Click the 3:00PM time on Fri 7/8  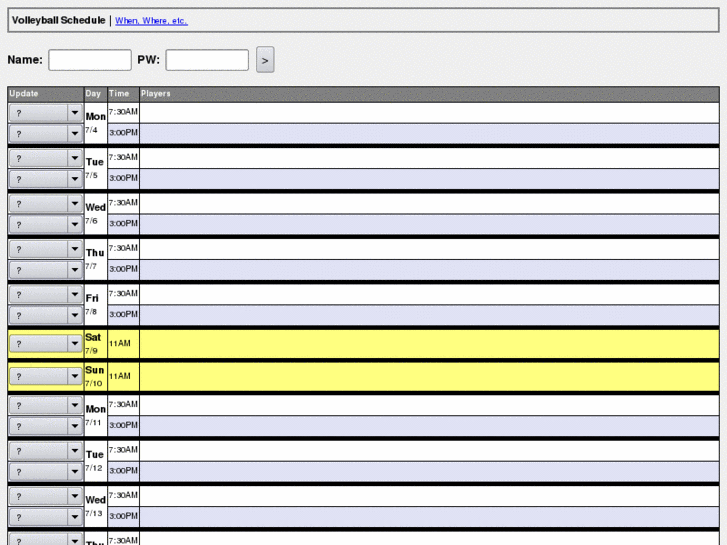[x=123, y=315]
